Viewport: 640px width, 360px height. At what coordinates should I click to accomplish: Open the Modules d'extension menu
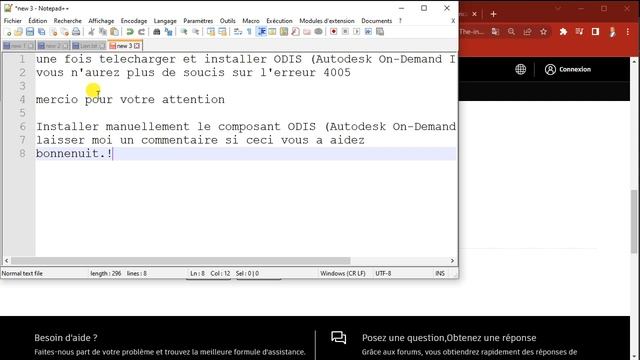[x=327, y=21]
